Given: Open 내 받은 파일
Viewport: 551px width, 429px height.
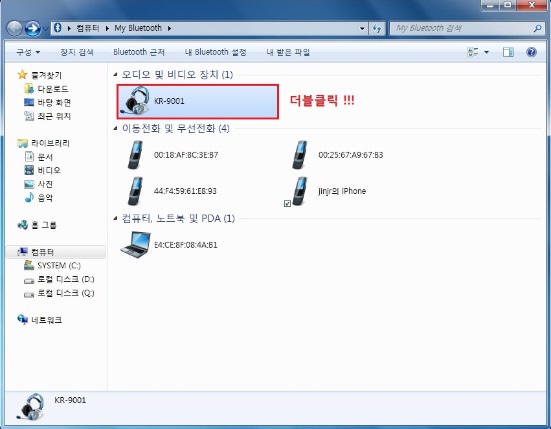Looking at the screenshot, I should coord(288,52).
